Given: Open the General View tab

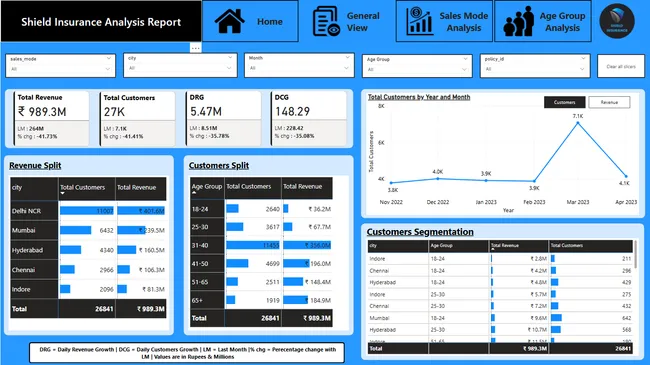Looking at the screenshot, I should (x=347, y=21).
